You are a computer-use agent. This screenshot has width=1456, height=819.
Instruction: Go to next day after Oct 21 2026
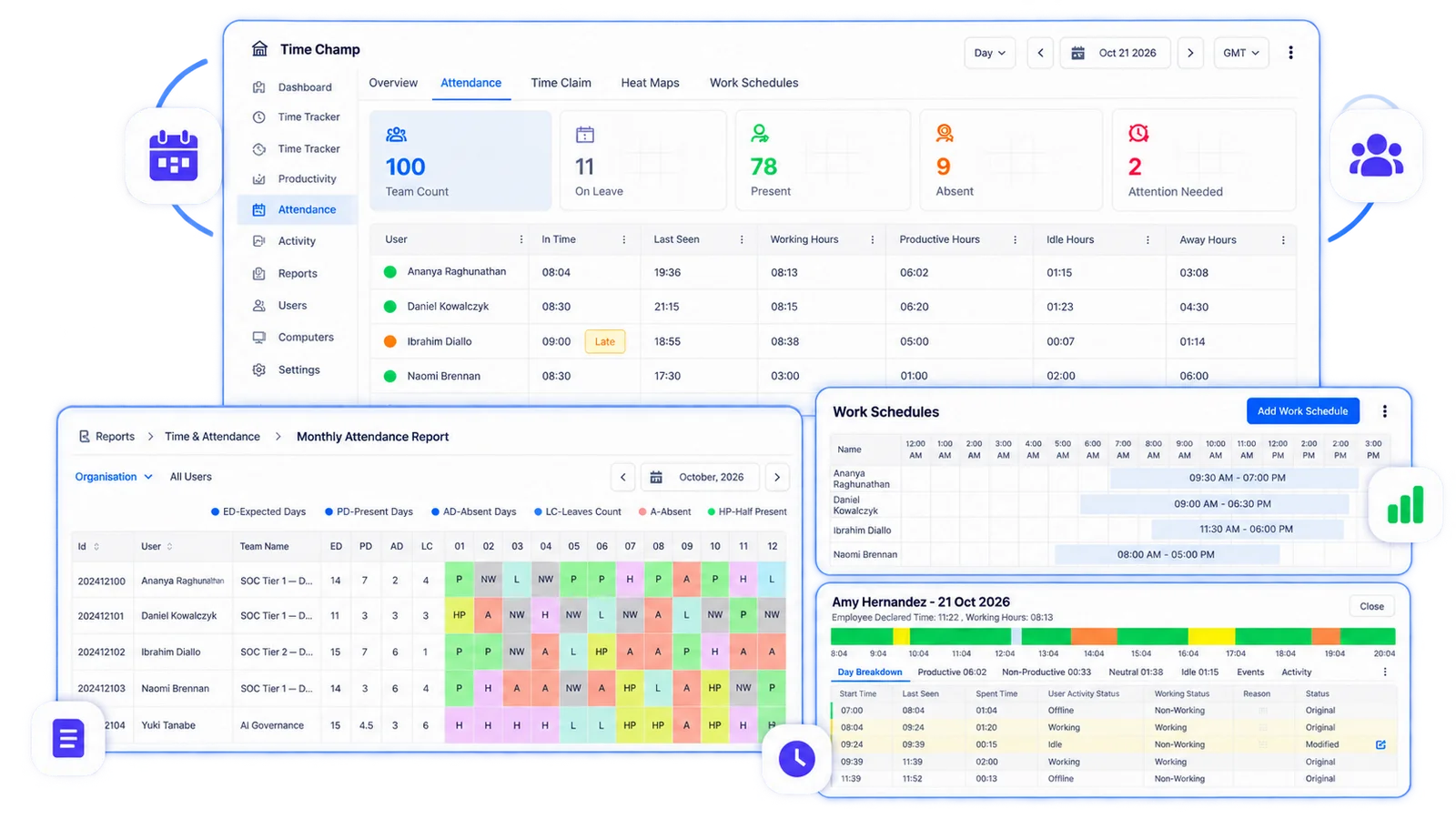tap(1190, 53)
